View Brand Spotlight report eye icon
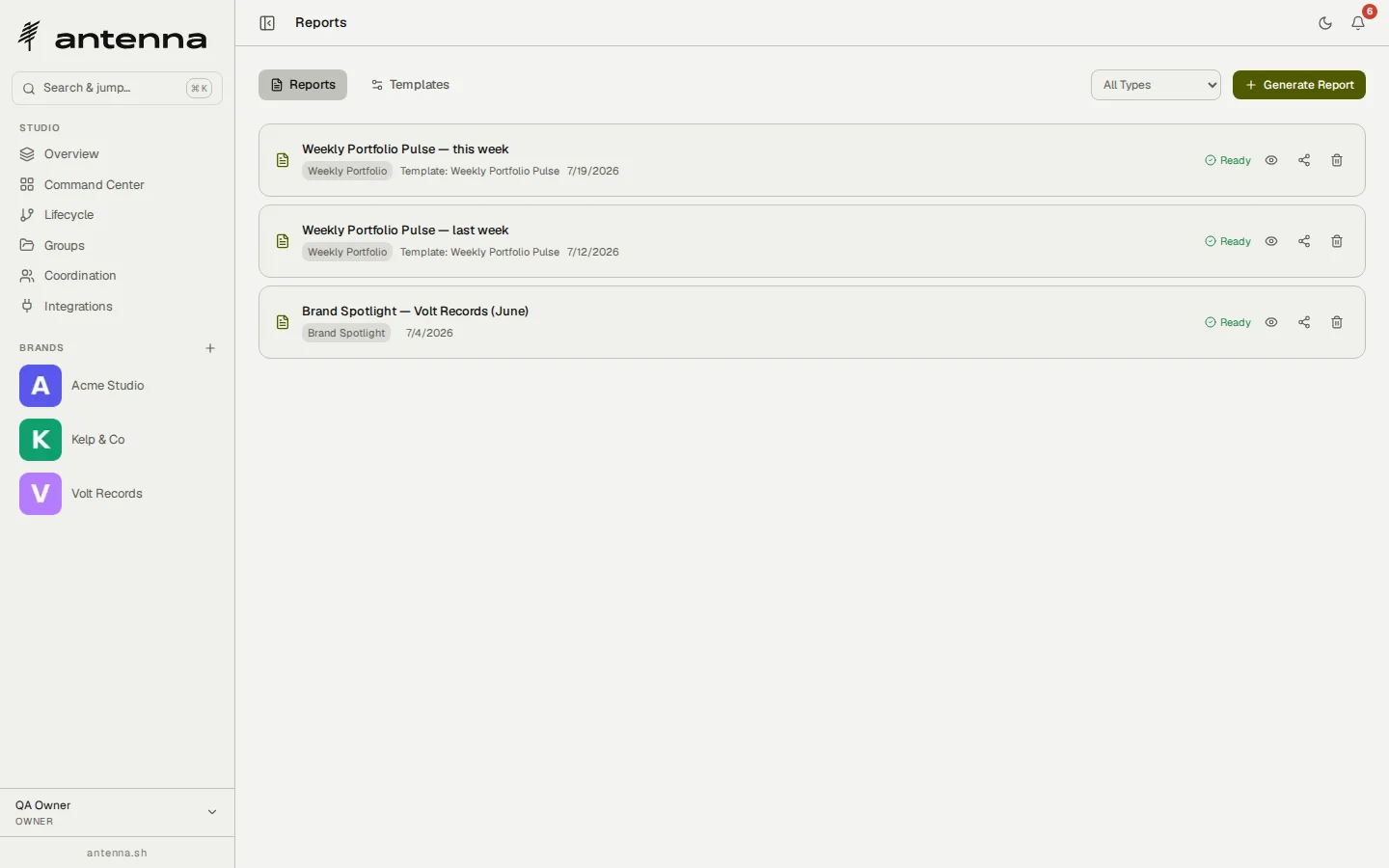 [x=1271, y=322]
